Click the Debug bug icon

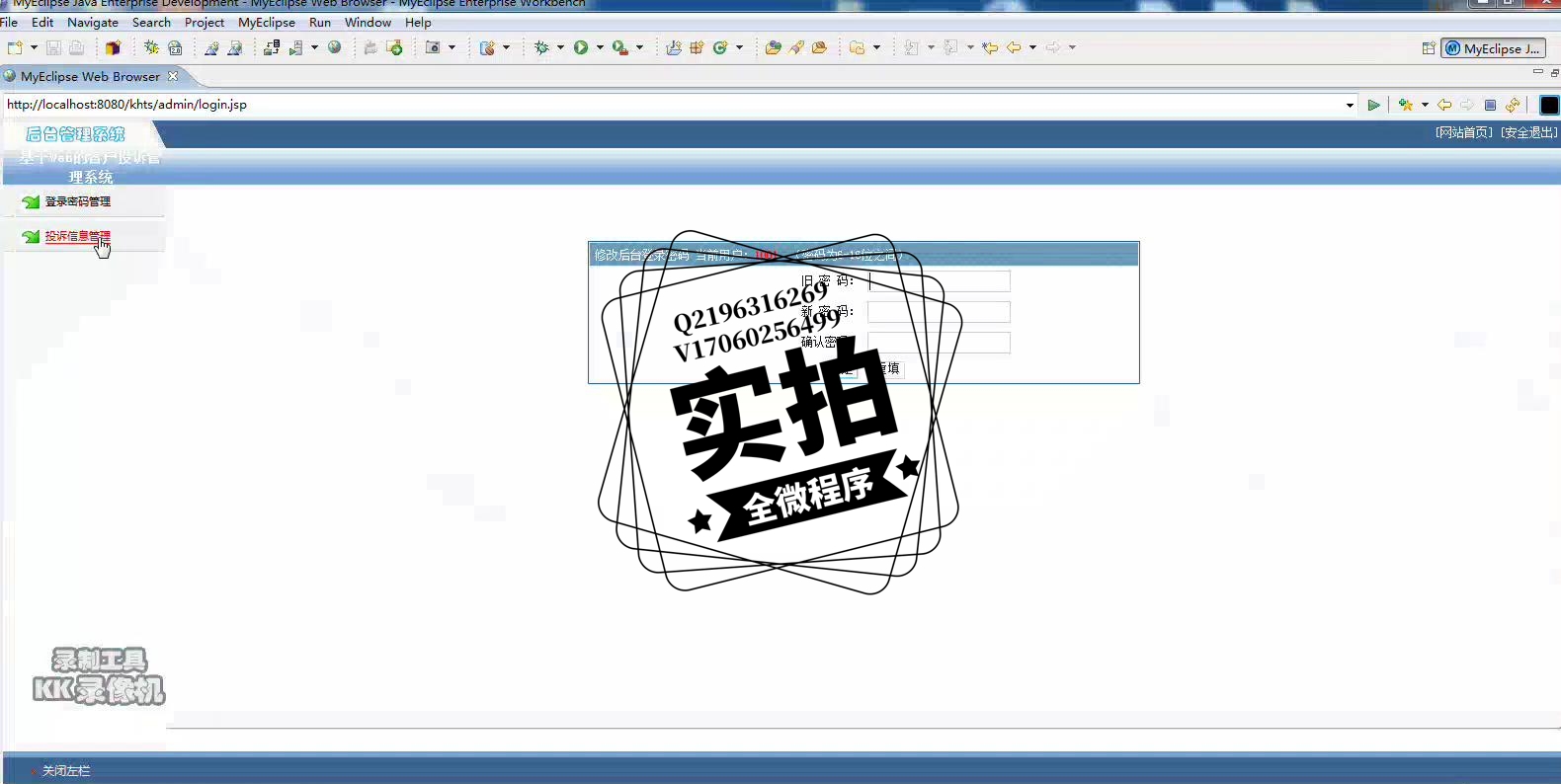click(x=541, y=47)
